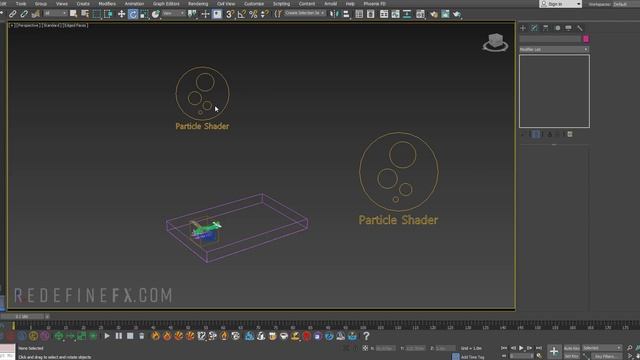The height and width of the screenshot is (360, 640).
Task: Open the Phoenix FD menu
Action: tap(375, 4)
